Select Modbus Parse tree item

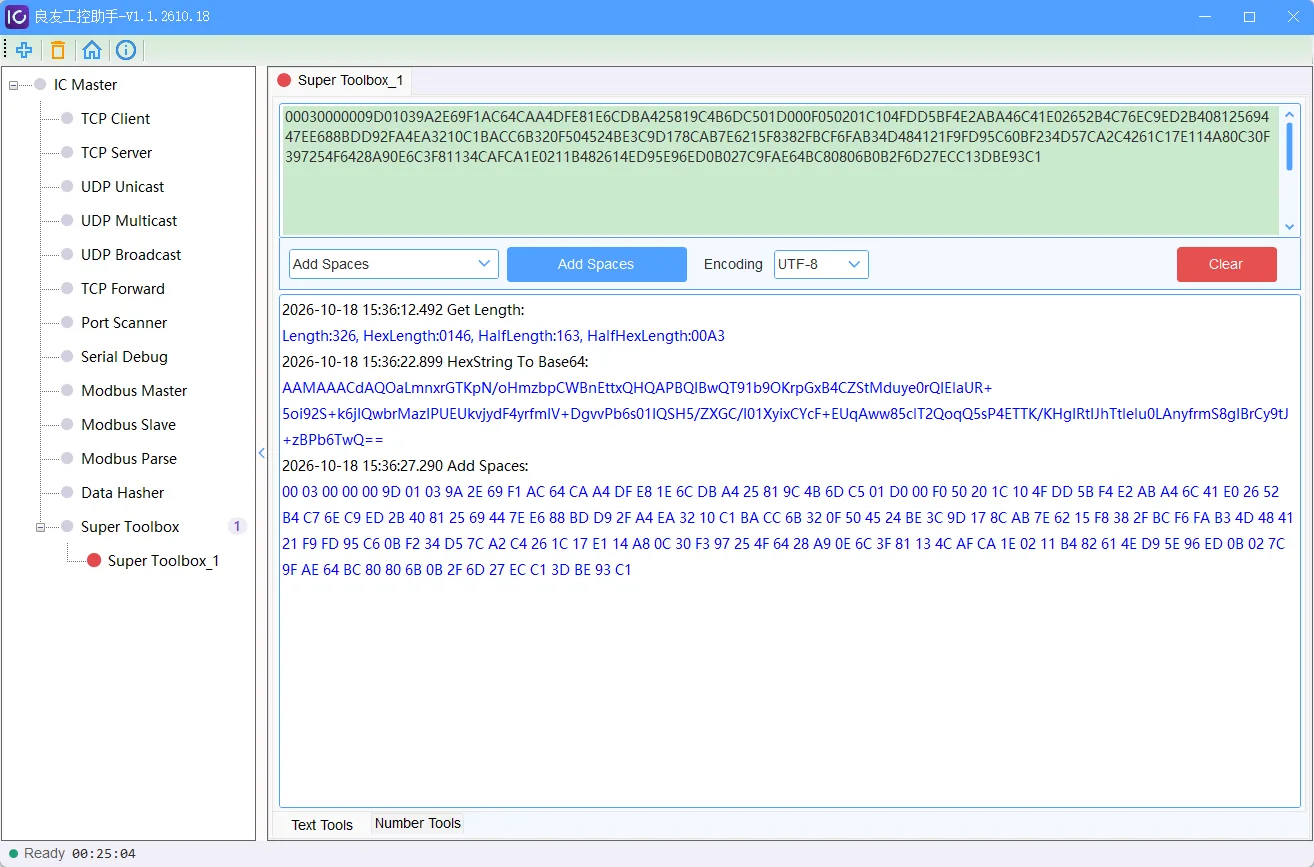click(x=129, y=459)
